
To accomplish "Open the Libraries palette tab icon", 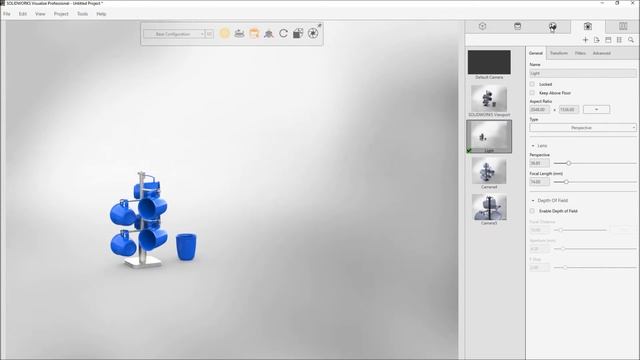I will click(623, 27).
